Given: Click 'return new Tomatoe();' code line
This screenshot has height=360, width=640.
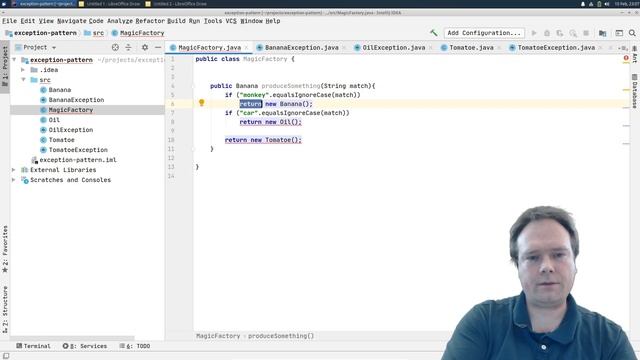Looking at the screenshot, I should tap(263, 140).
